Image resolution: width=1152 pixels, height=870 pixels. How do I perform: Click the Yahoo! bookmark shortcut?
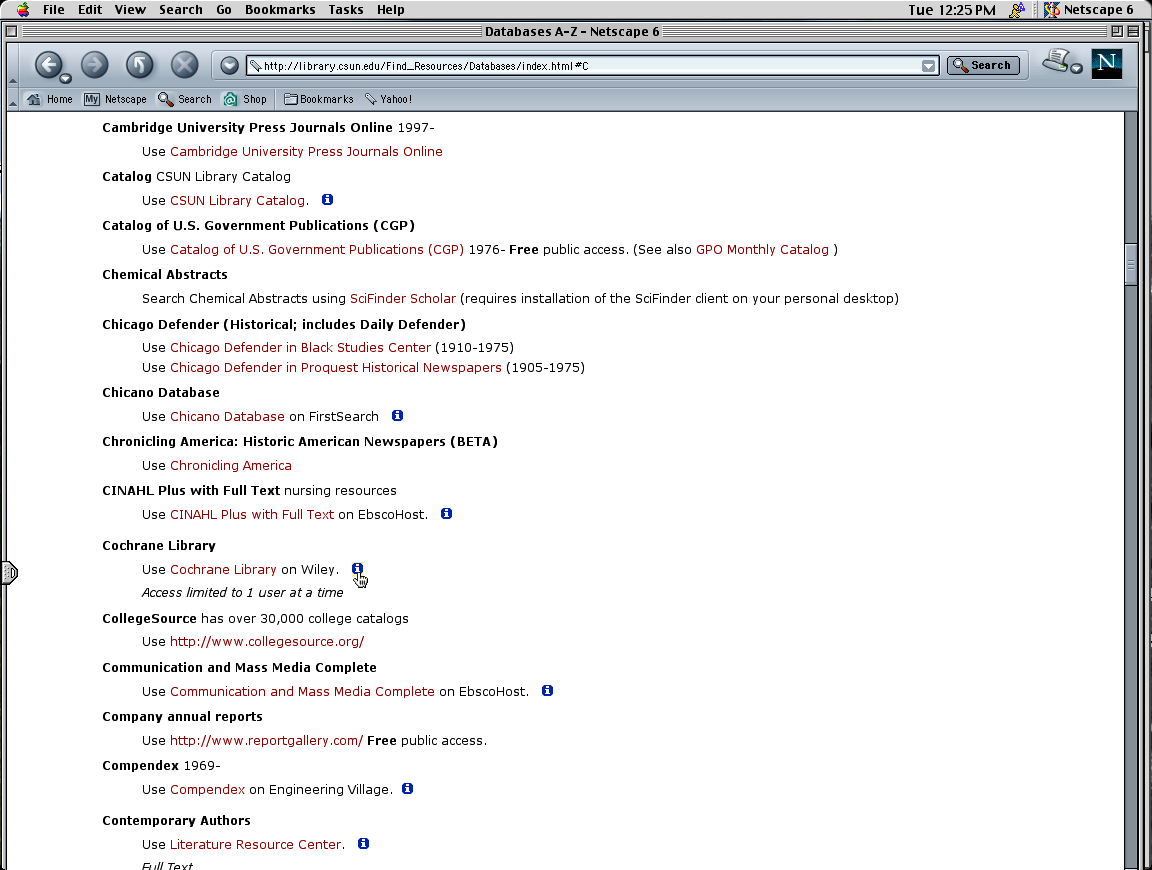click(389, 99)
